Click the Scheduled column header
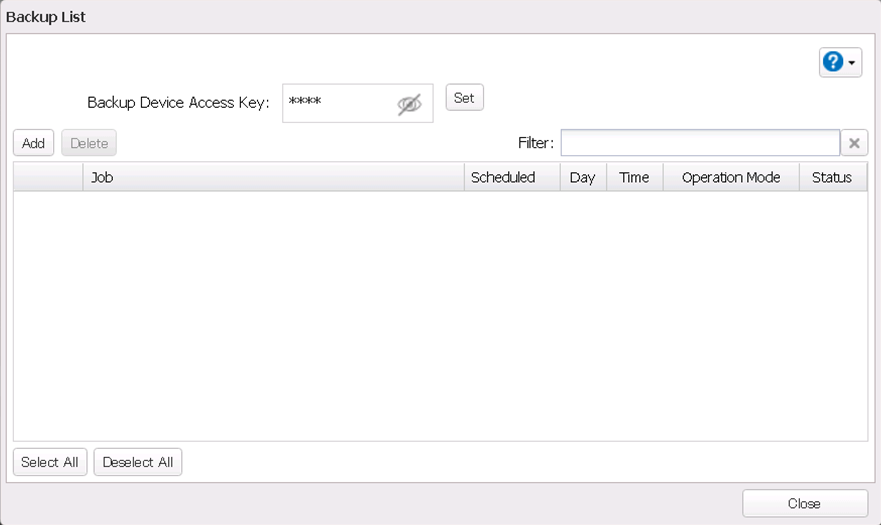 click(503, 177)
